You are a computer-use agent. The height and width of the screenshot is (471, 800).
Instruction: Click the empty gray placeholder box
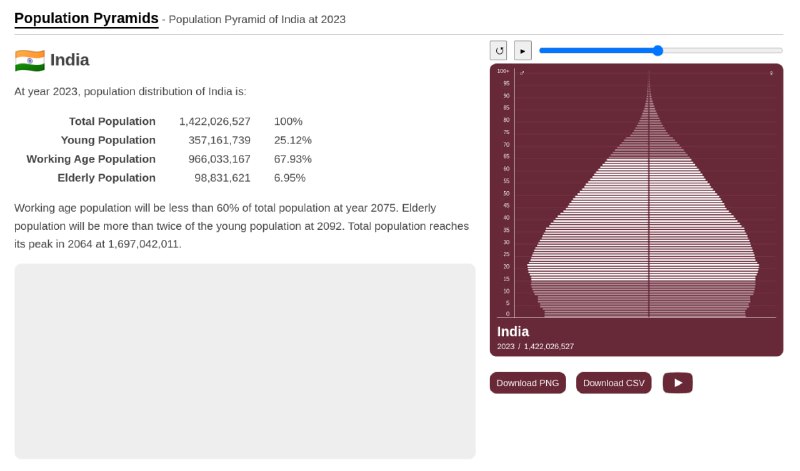(x=244, y=361)
